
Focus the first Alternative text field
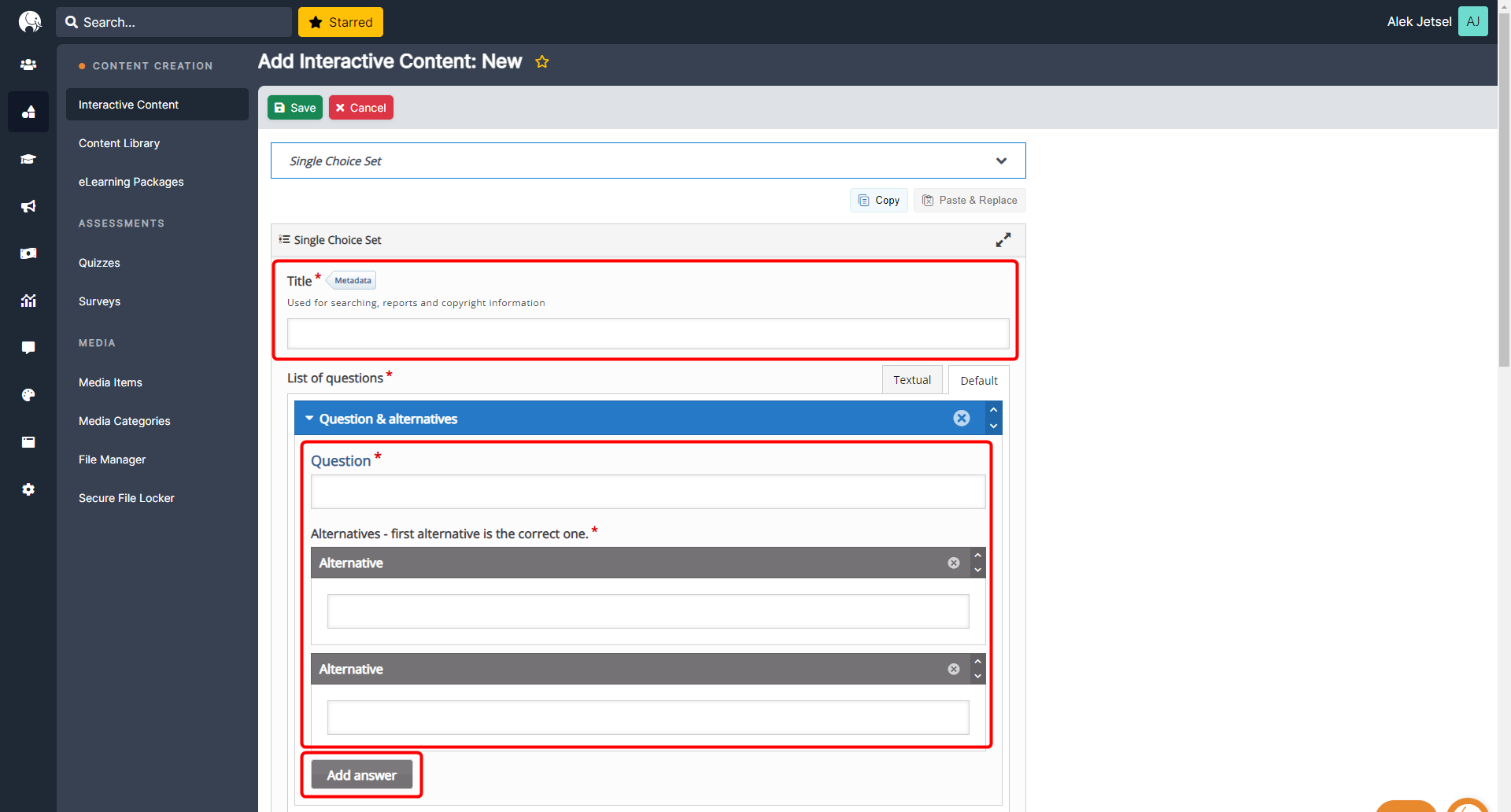[648, 611]
